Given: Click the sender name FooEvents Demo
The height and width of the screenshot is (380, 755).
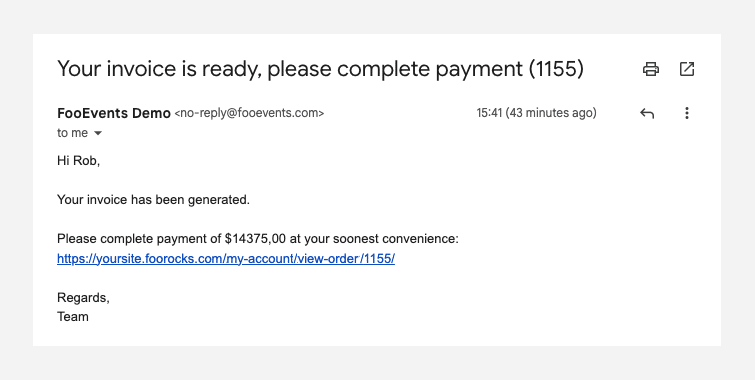Looking at the screenshot, I should pyautogui.click(x=114, y=113).
